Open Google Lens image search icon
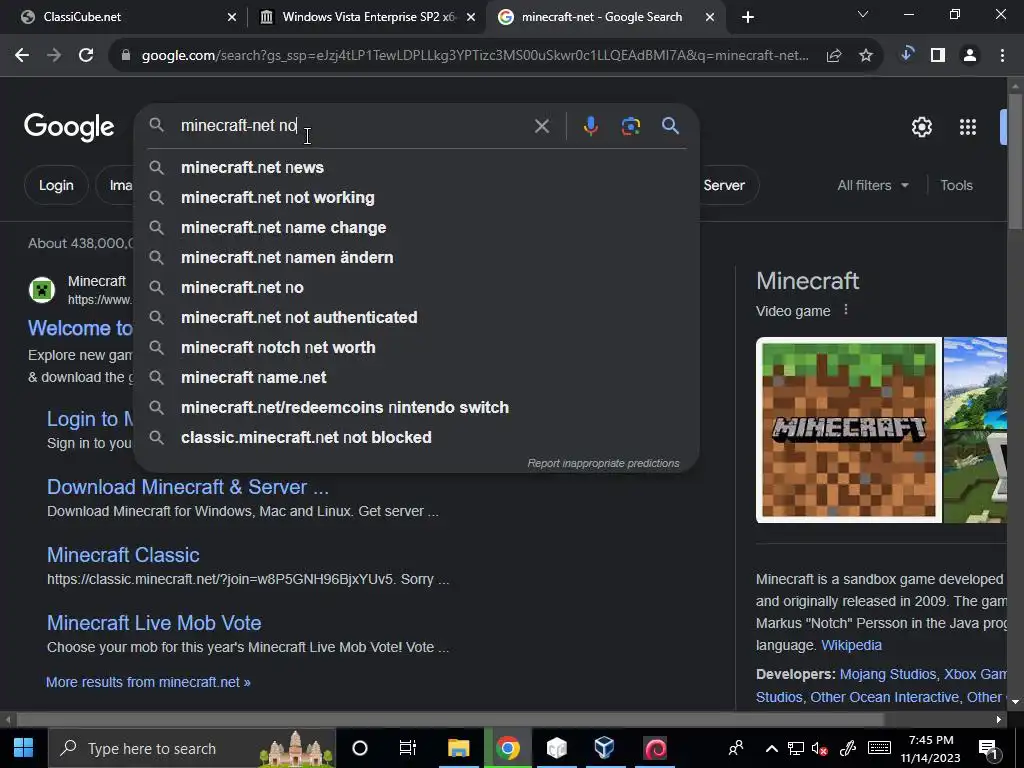The image size is (1024, 768). click(x=630, y=125)
